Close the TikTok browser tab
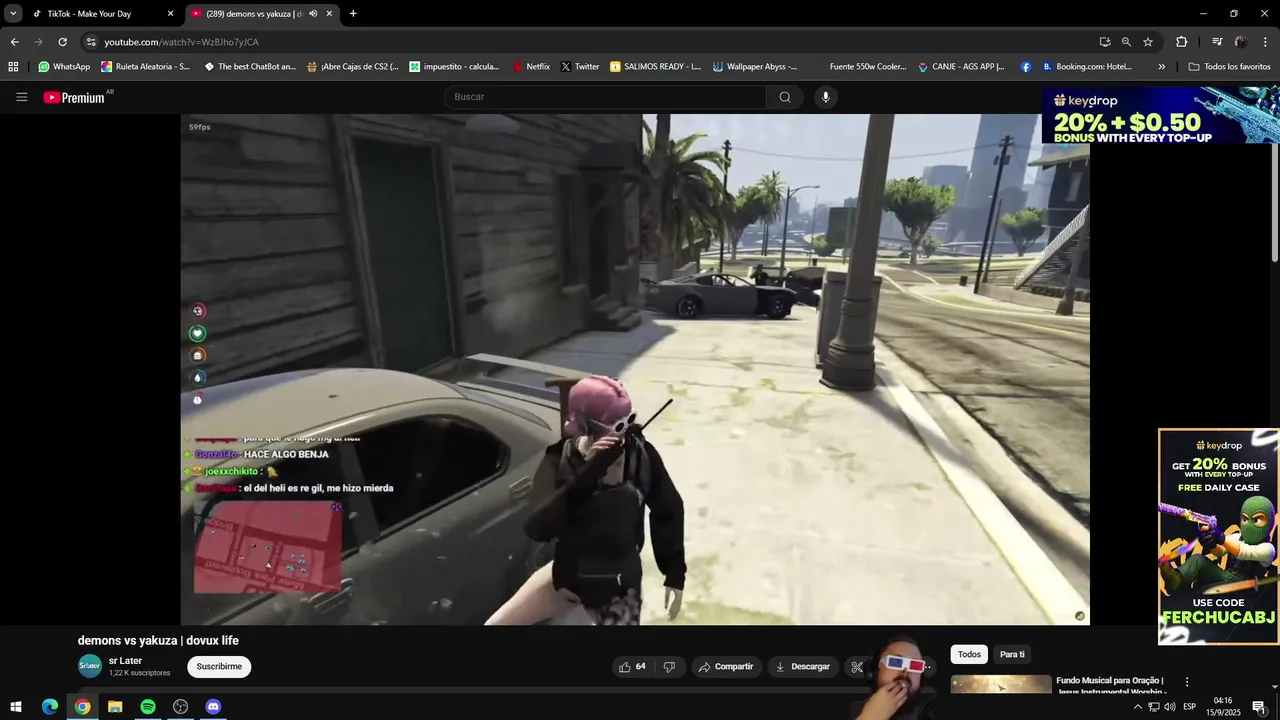This screenshot has height=720, width=1280. (x=170, y=14)
